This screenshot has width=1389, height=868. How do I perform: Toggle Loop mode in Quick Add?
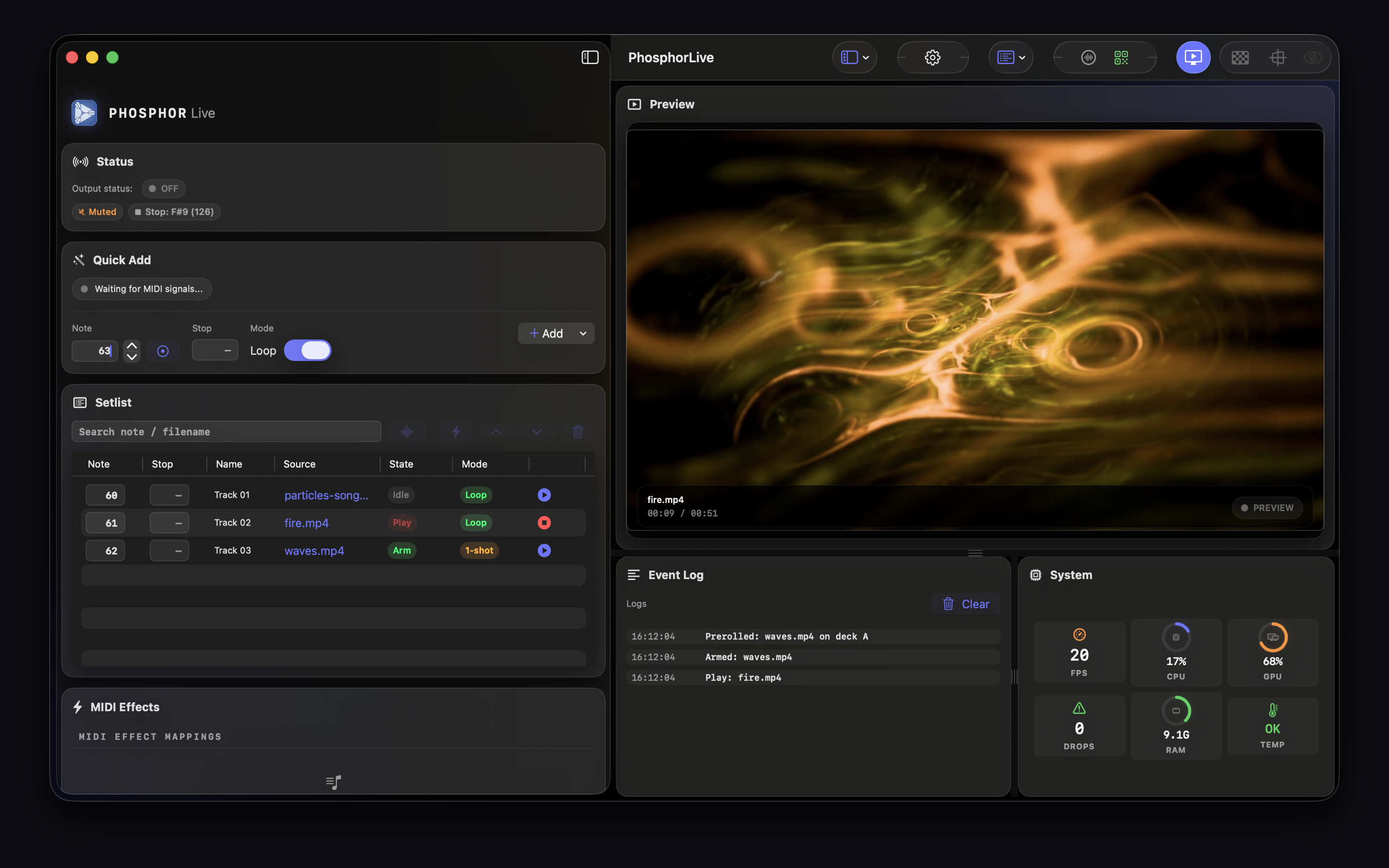308,350
